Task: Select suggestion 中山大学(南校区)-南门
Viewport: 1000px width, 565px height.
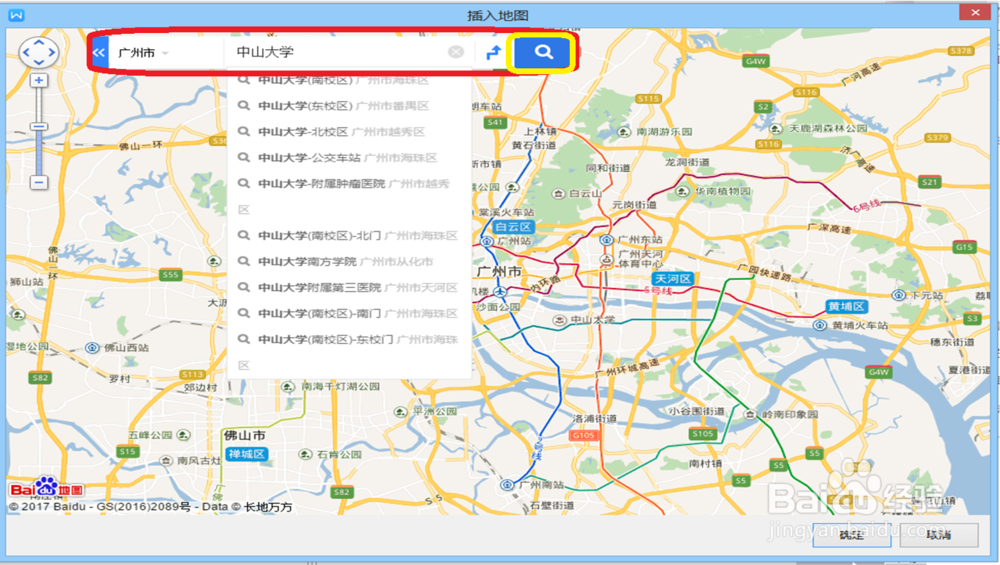Action: 349,313
